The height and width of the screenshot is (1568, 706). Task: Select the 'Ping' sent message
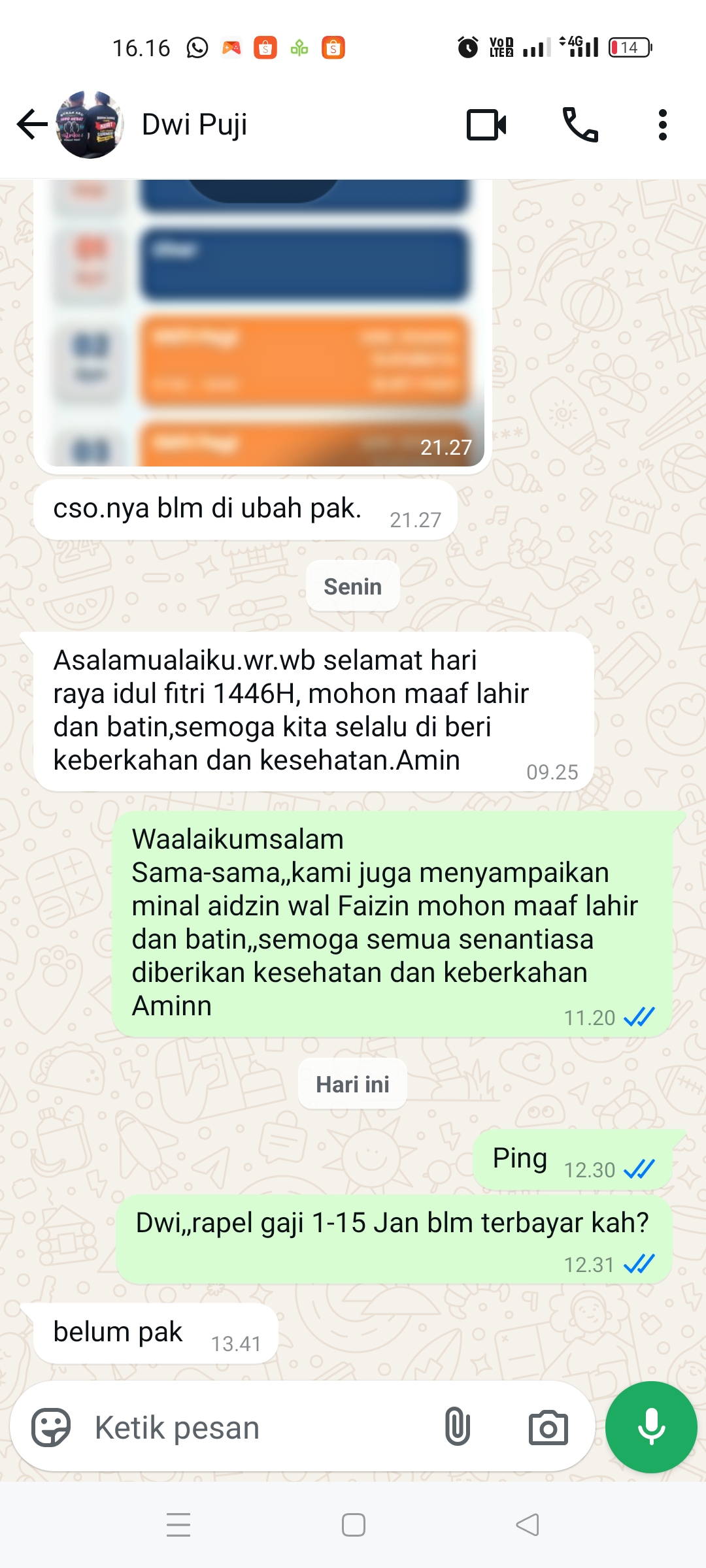[573, 1160]
